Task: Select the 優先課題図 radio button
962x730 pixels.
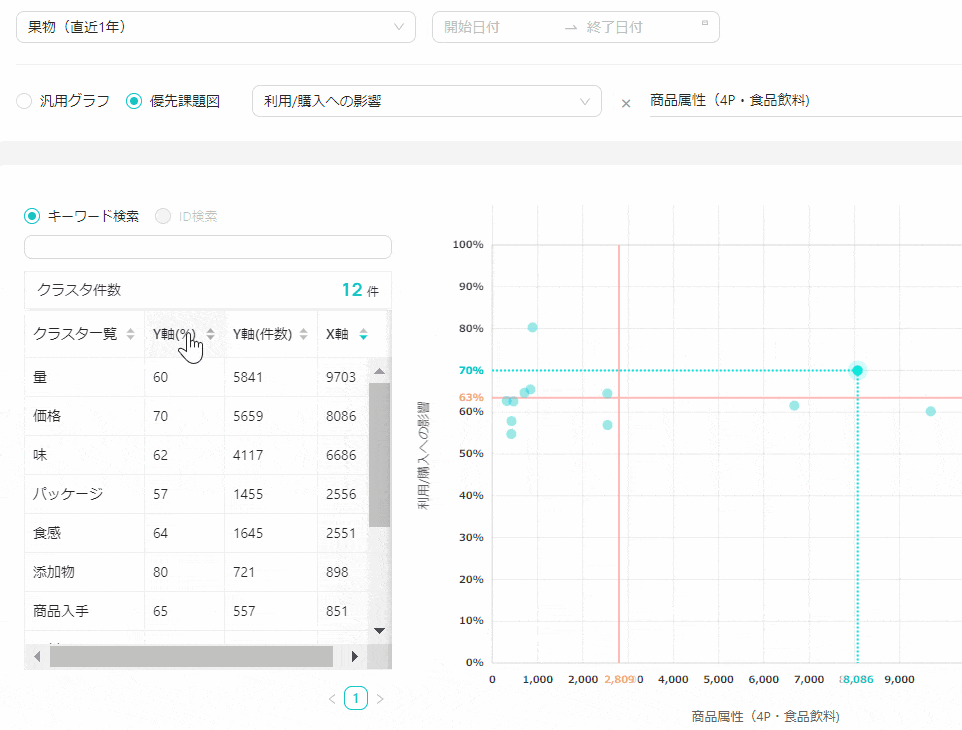Action: click(134, 101)
